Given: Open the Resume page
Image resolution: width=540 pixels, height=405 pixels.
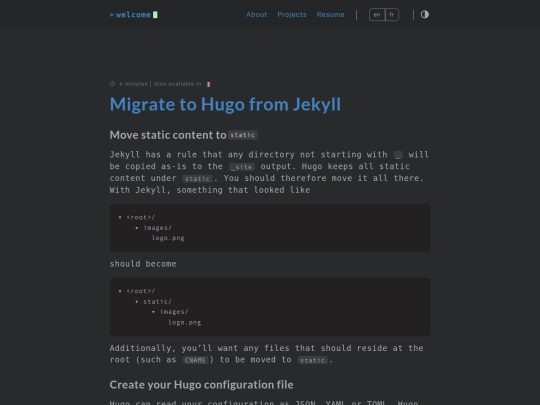Looking at the screenshot, I should 330,14.
